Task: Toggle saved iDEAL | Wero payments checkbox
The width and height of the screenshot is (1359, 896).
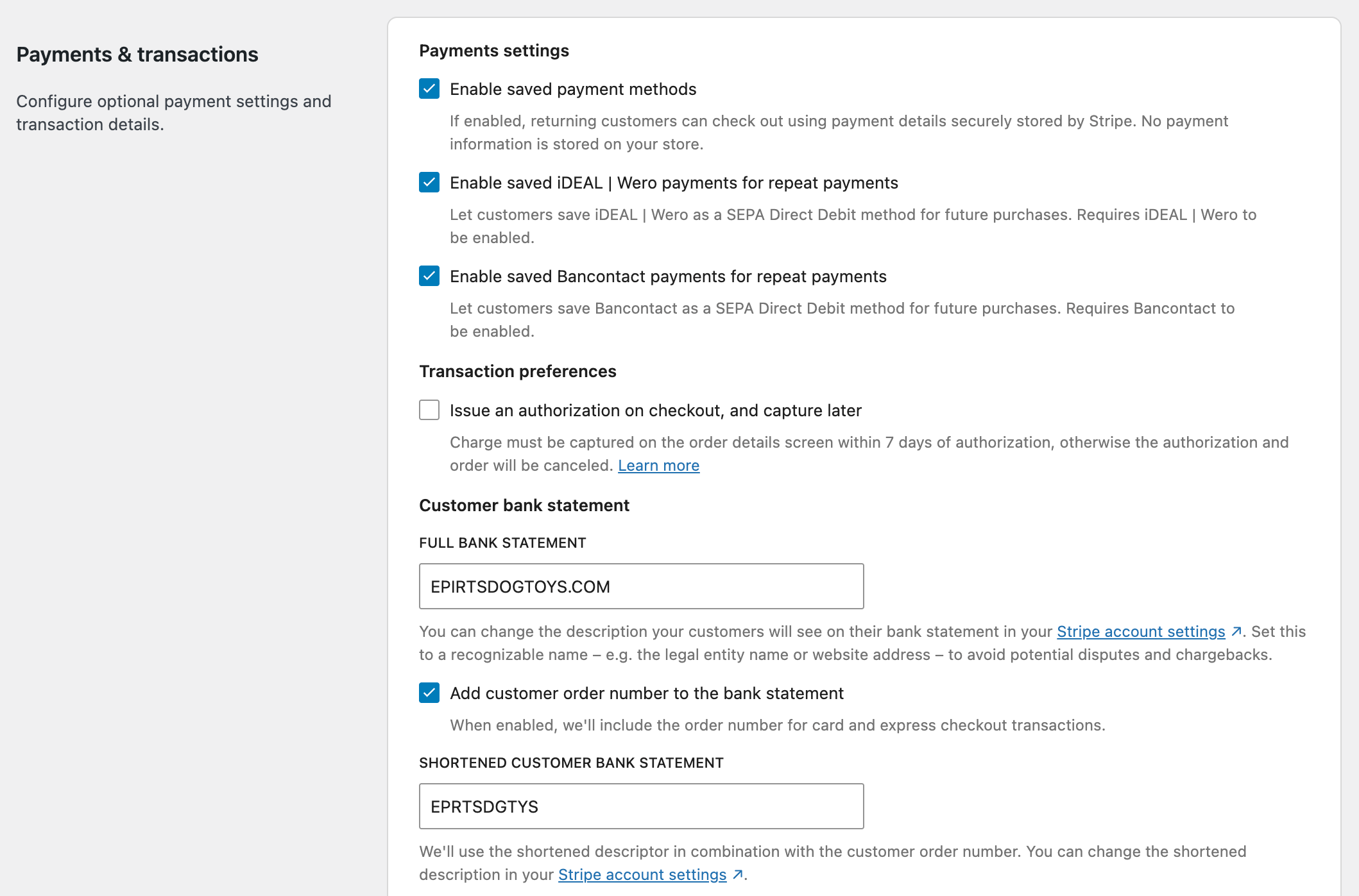Action: tap(429, 183)
